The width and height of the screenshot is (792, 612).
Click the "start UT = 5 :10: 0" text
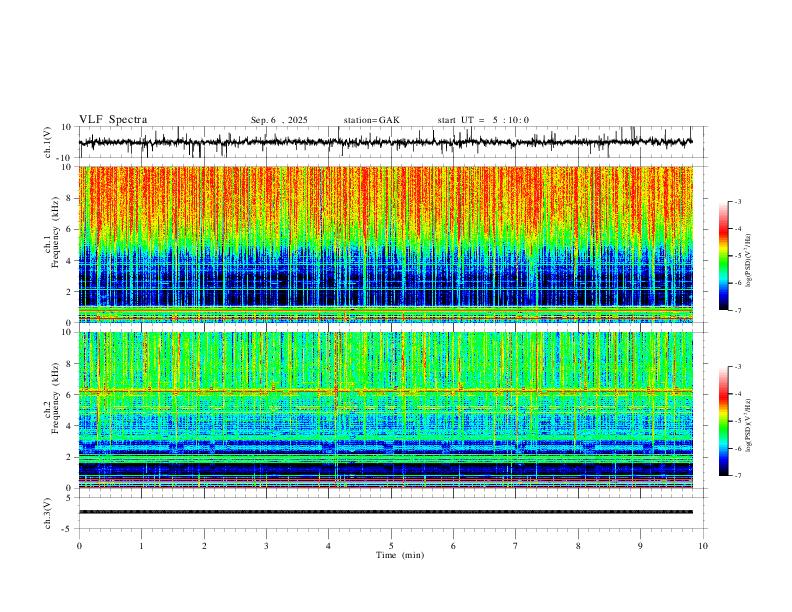[483, 120]
